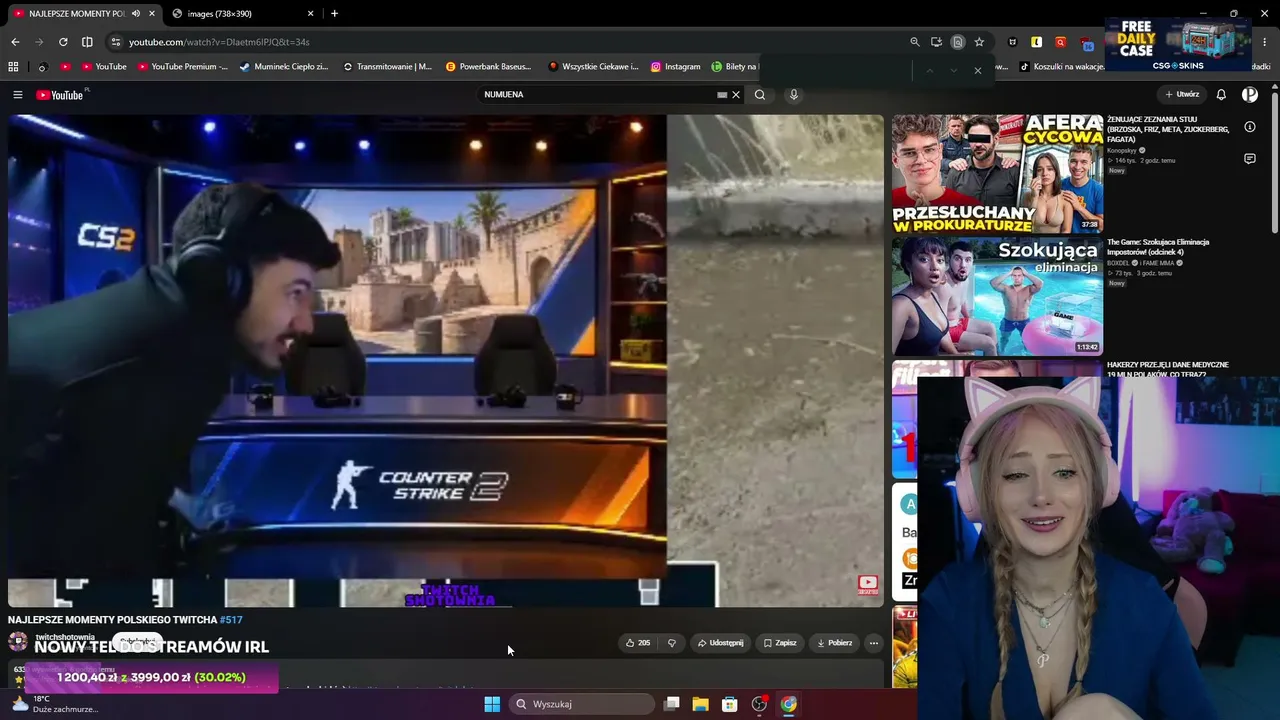The width and height of the screenshot is (1280, 720).
Task: Go to the YouTube home logo
Action: click(x=60, y=95)
